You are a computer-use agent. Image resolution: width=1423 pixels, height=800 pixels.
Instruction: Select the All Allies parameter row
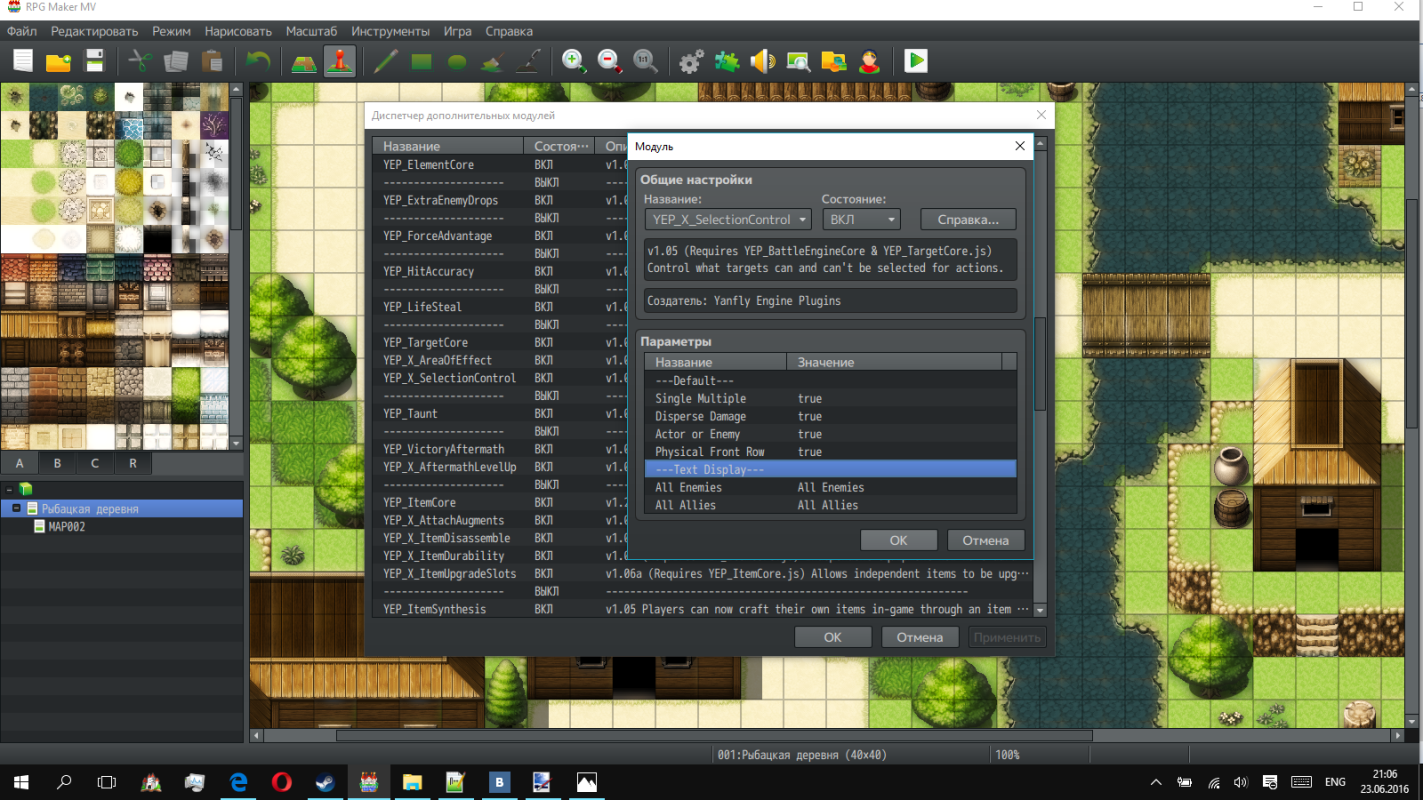click(x=830, y=506)
